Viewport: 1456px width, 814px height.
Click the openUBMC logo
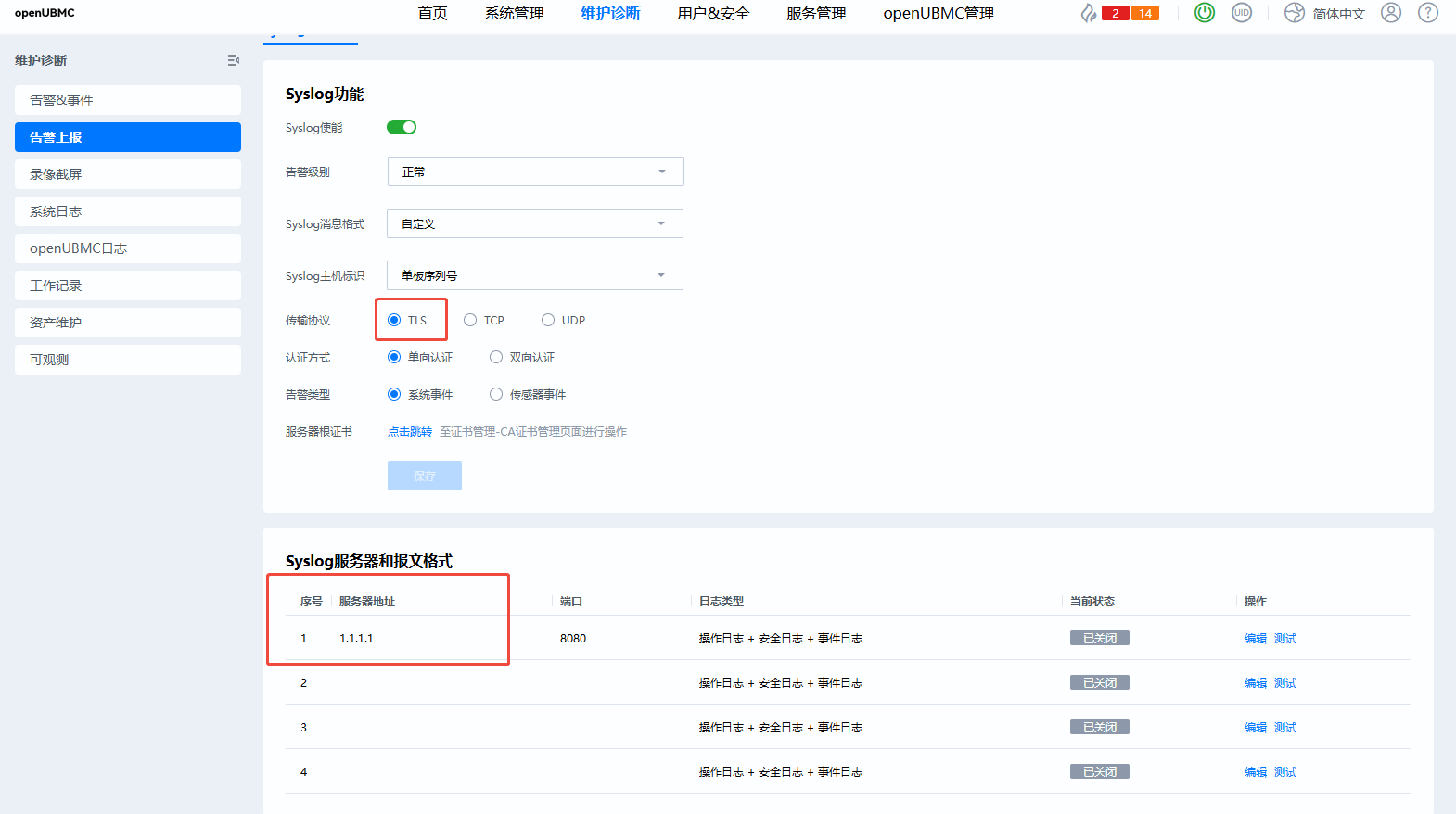click(x=45, y=13)
